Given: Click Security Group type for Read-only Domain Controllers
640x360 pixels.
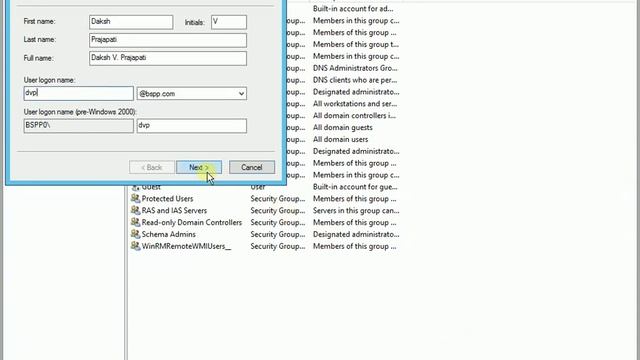Looking at the screenshot, I should coord(278,222).
